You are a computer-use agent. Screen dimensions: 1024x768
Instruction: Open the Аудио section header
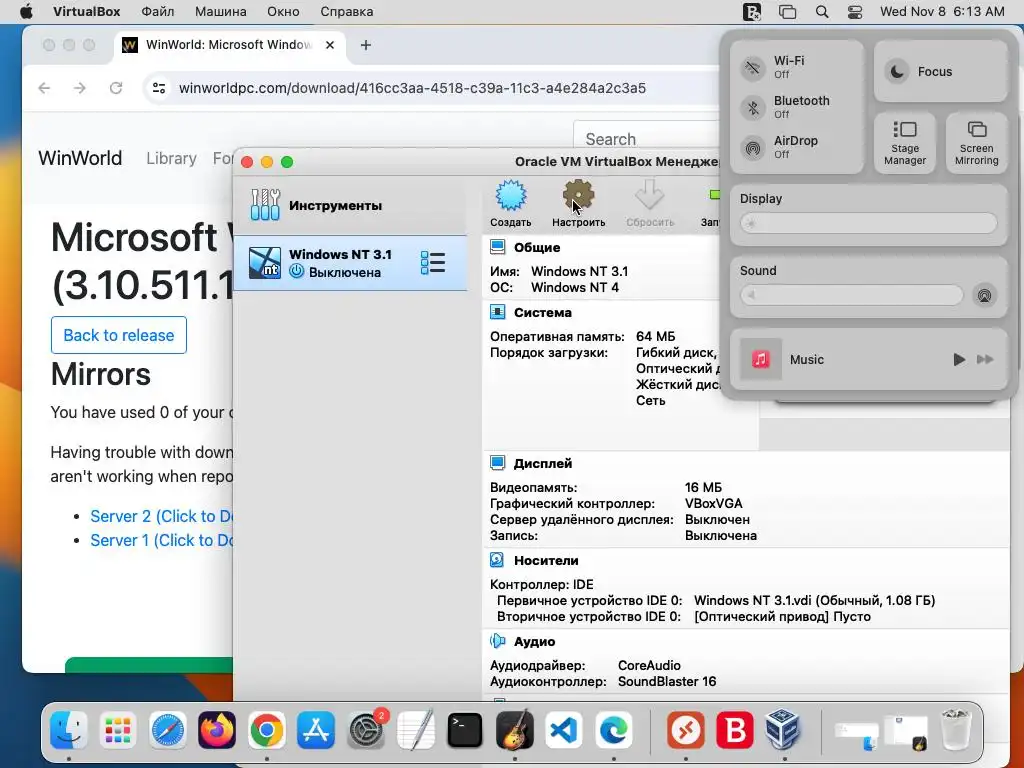coord(534,641)
